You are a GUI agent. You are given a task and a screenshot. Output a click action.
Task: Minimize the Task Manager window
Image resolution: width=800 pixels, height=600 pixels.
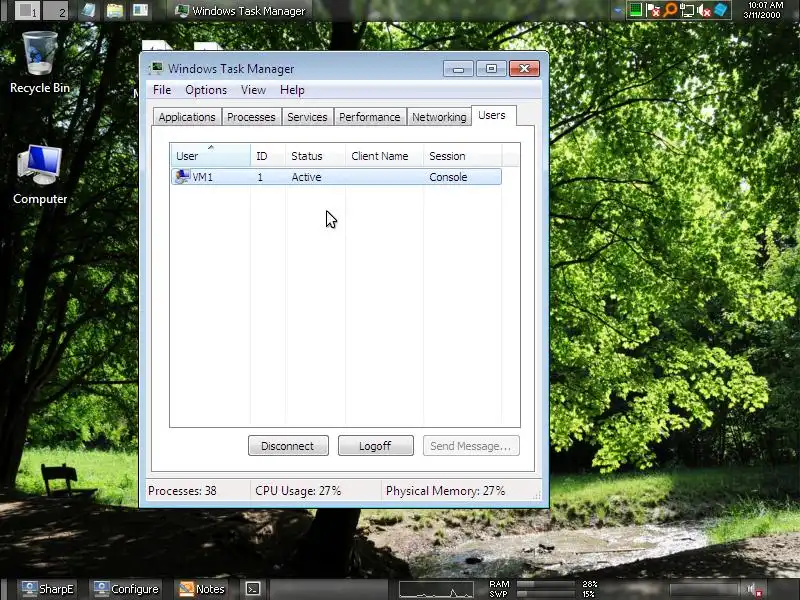(458, 69)
